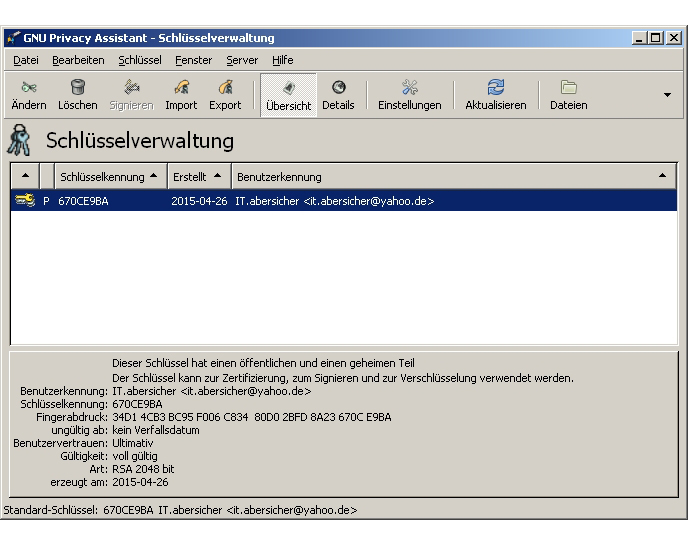Open the Server menu
Screen dimensions: 688x545
[x=241, y=60]
